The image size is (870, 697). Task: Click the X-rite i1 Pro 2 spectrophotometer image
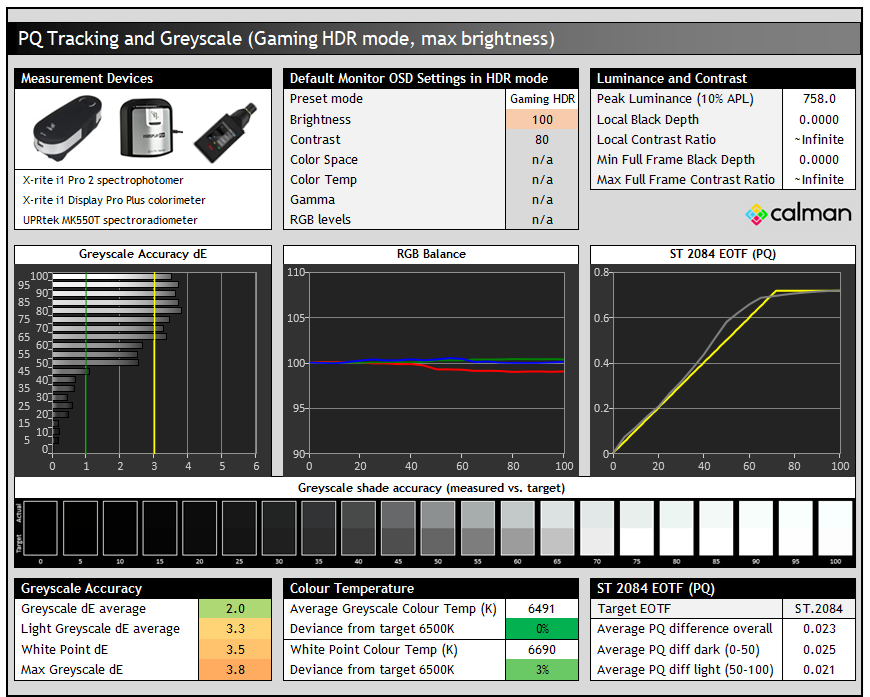[x=67, y=129]
